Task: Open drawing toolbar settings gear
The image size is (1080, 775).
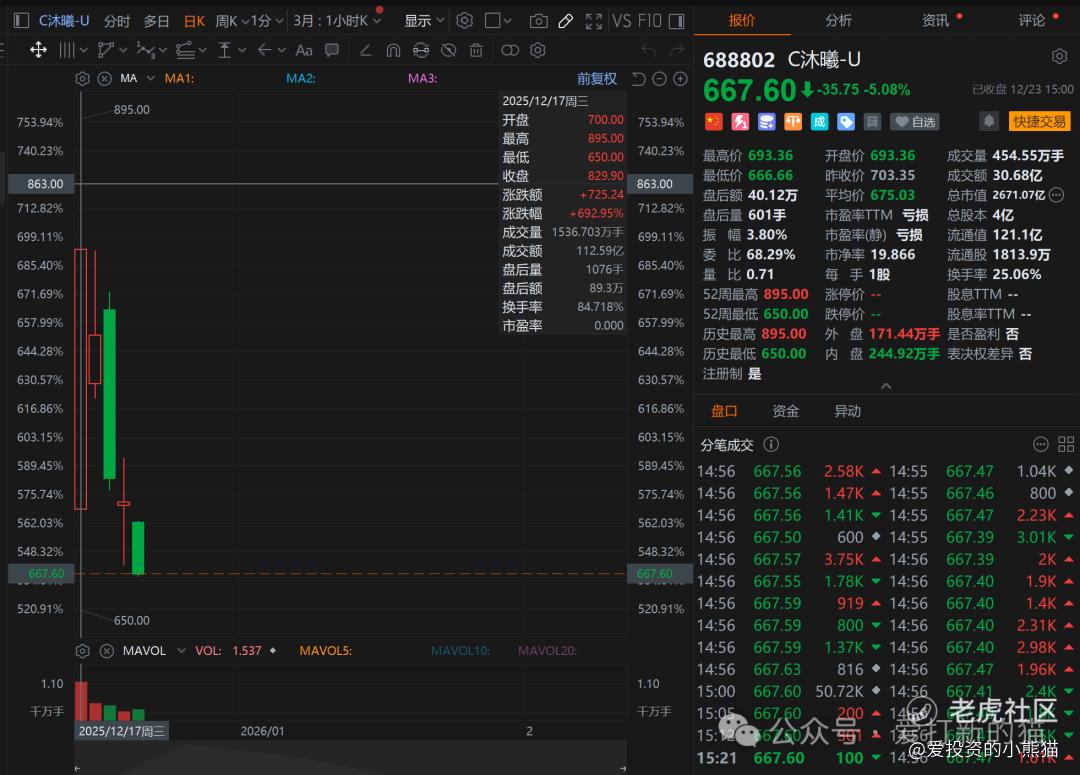Action: point(538,50)
